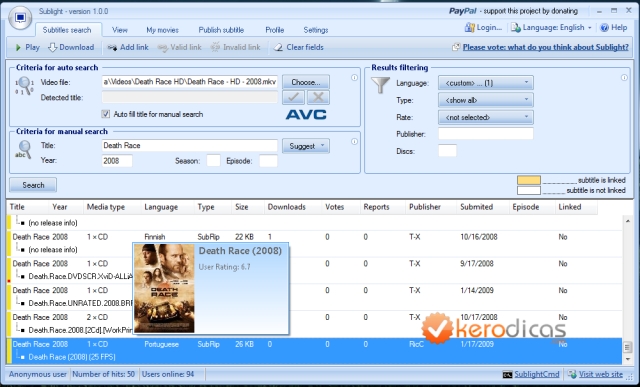Open the Sublight vote link
The width and height of the screenshot is (640, 387).
tap(545, 47)
